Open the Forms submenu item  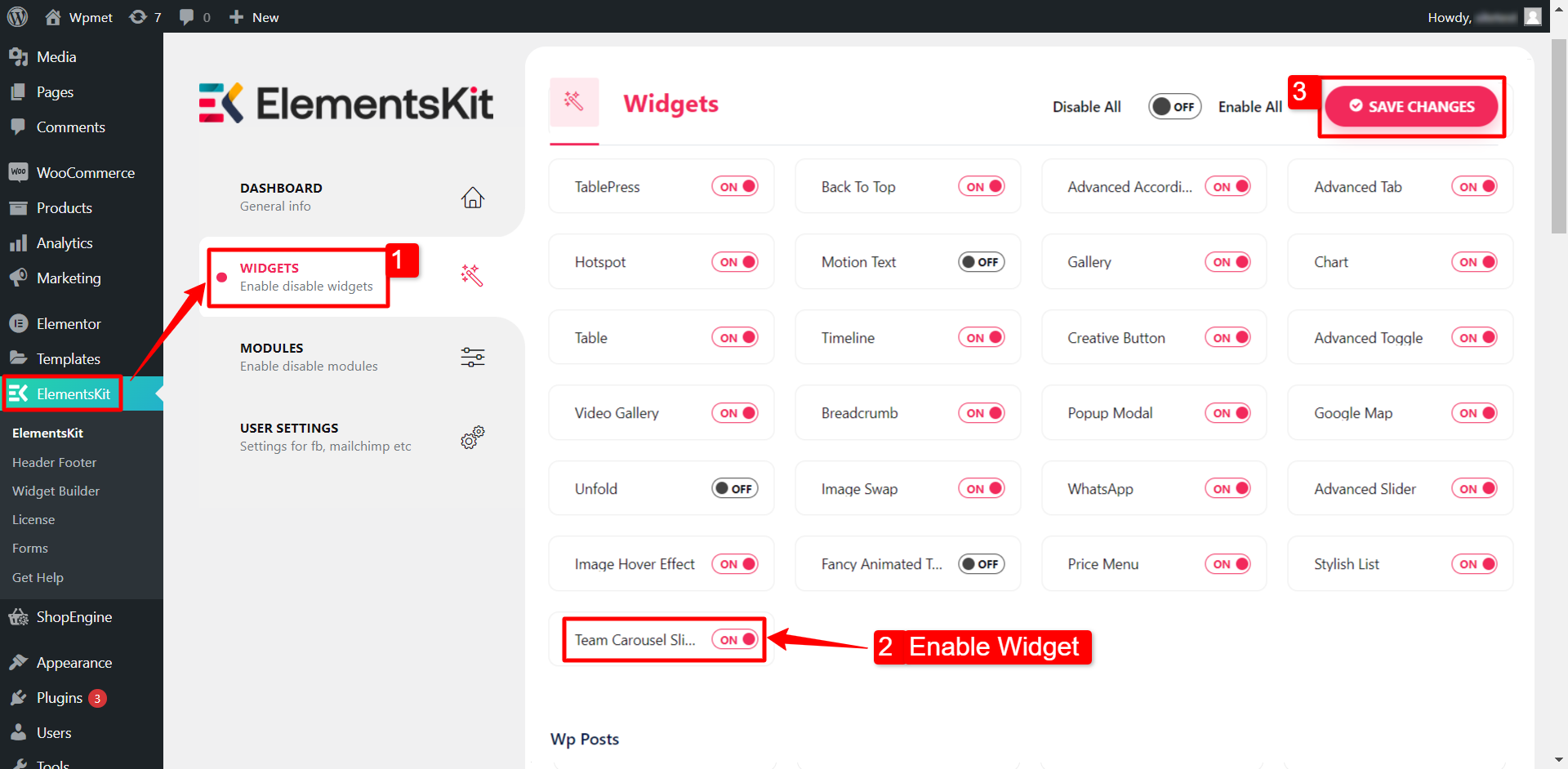coord(30,548)
